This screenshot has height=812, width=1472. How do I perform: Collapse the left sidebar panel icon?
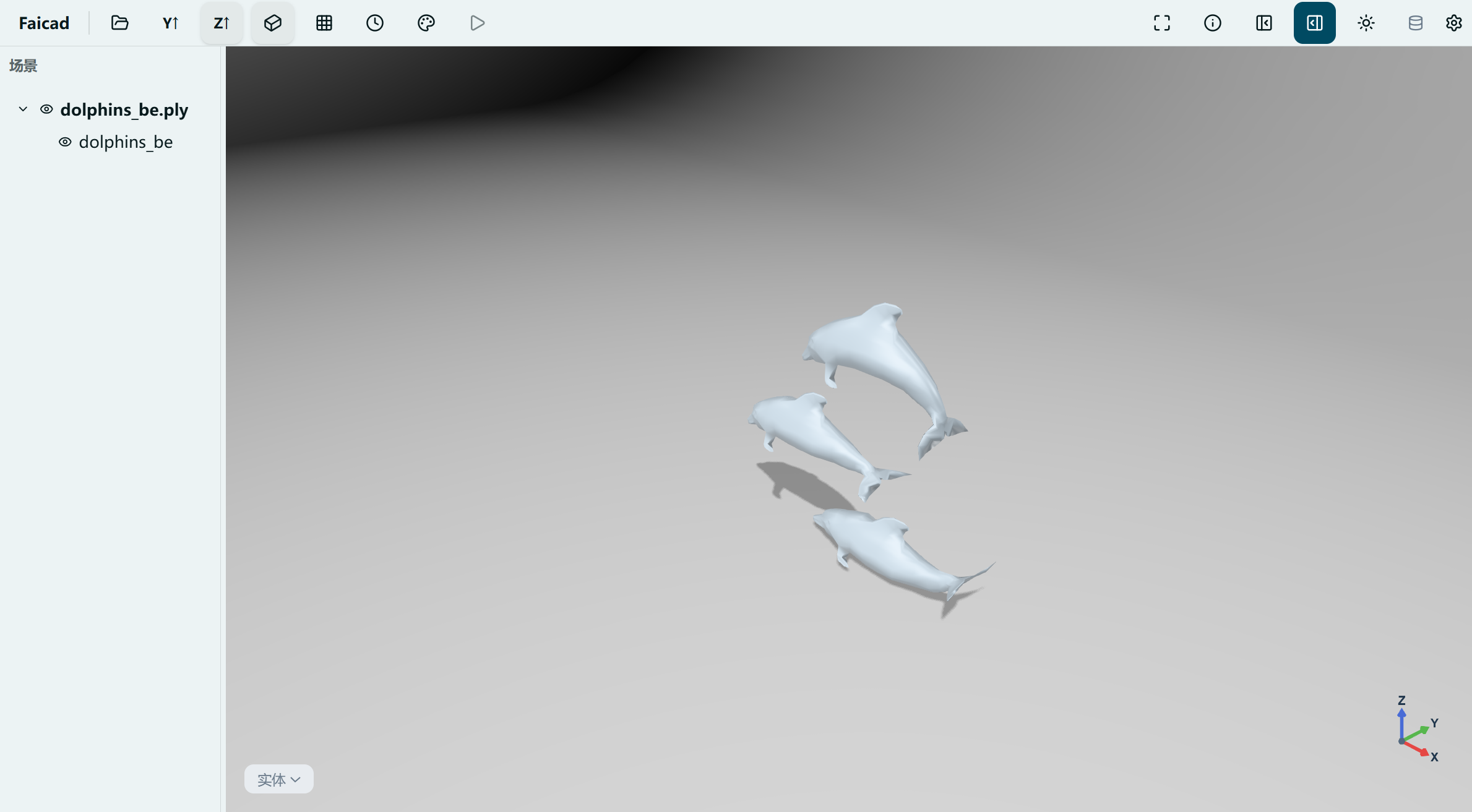tap(1264, 23)
